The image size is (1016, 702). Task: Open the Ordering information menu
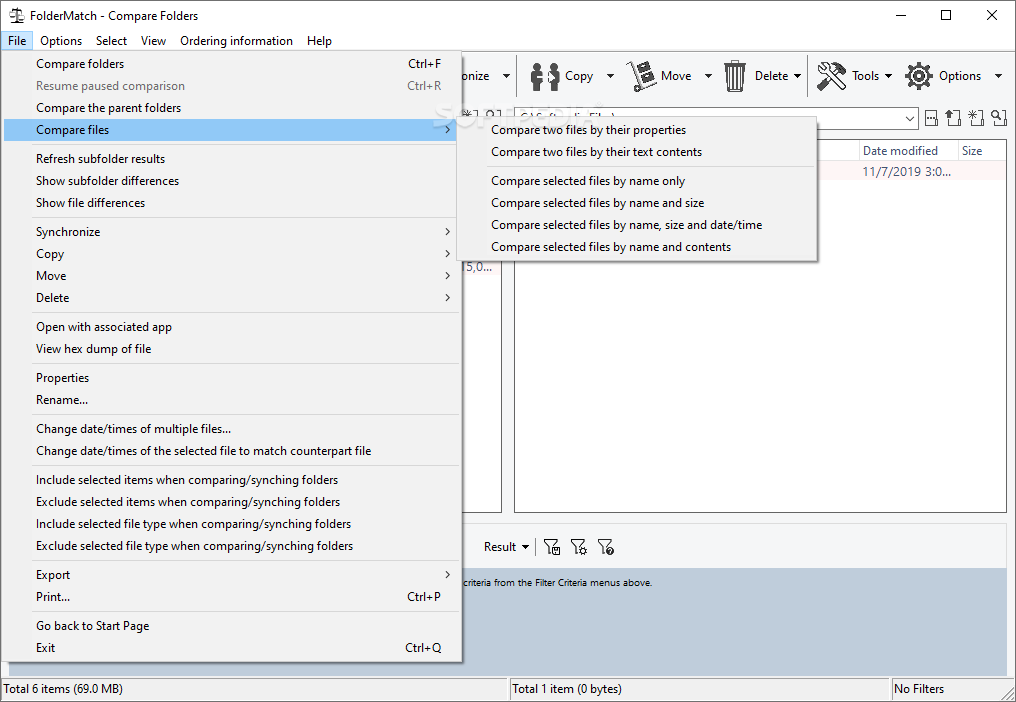point(237,41)
